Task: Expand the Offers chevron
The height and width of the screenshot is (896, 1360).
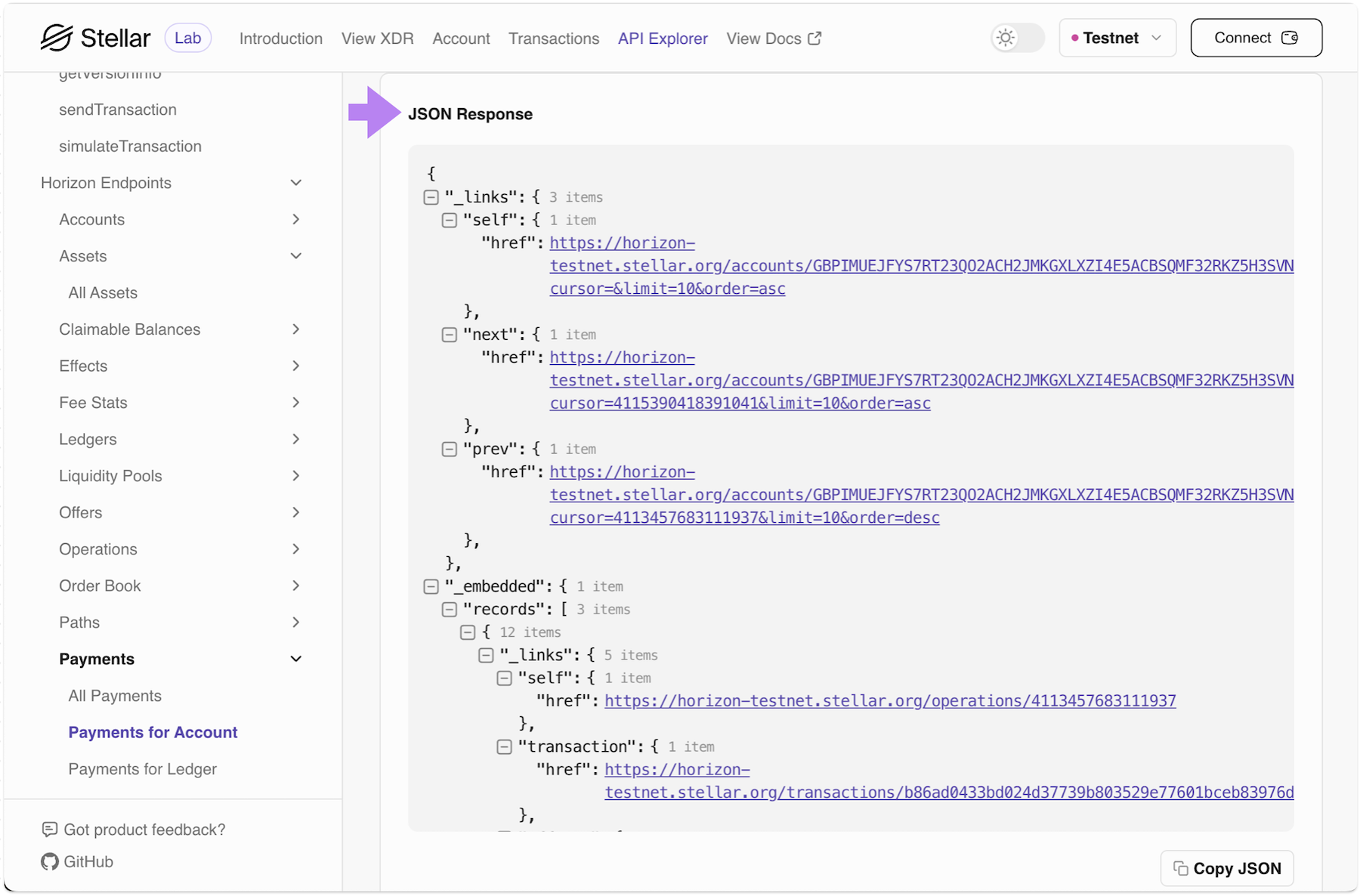Action: tap(296, 512)
